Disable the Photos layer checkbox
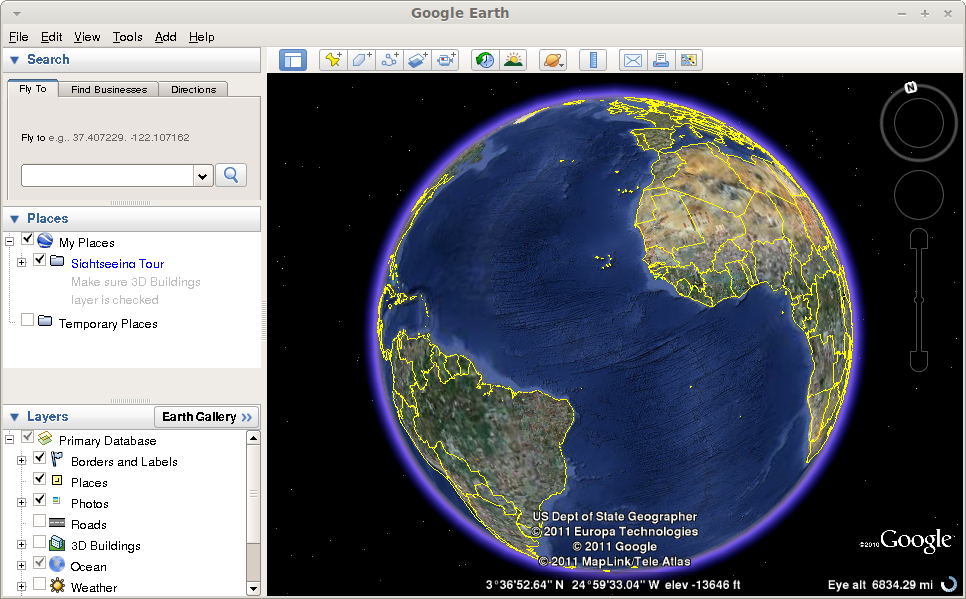The height and width of the screenshot is (599, 966). pyautogui.click(x=39, y=500)
